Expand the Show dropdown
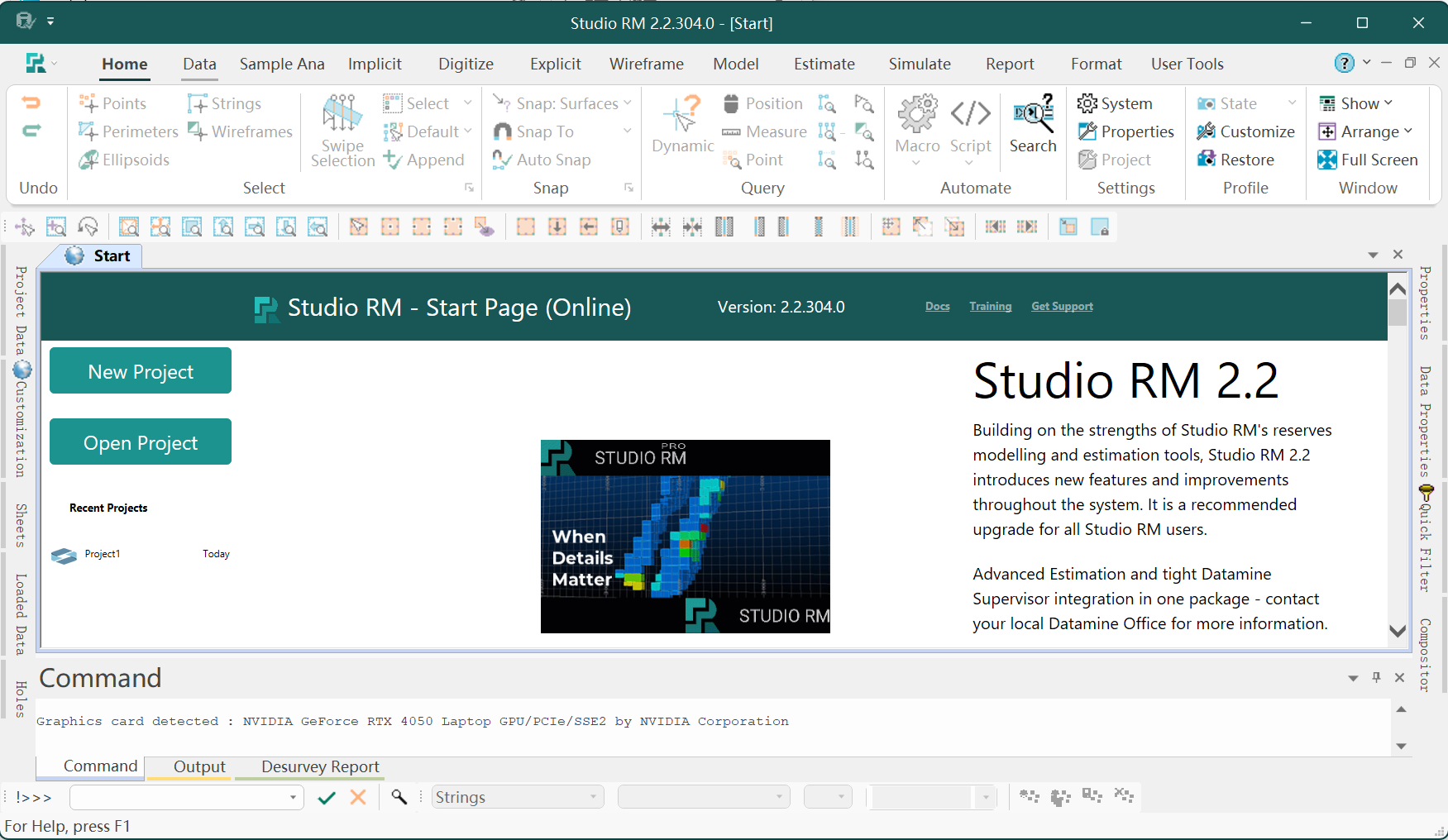 point(1388,103)
